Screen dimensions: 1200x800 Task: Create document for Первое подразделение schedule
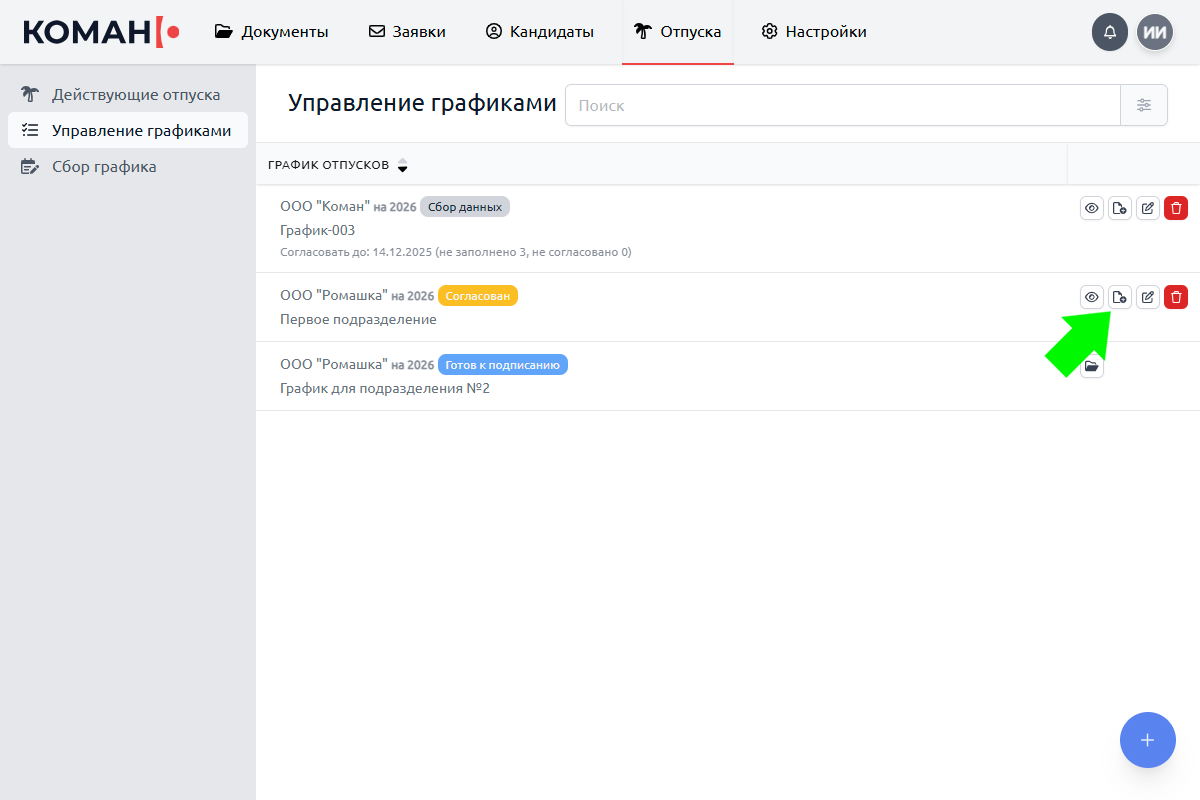point(1120,296)
